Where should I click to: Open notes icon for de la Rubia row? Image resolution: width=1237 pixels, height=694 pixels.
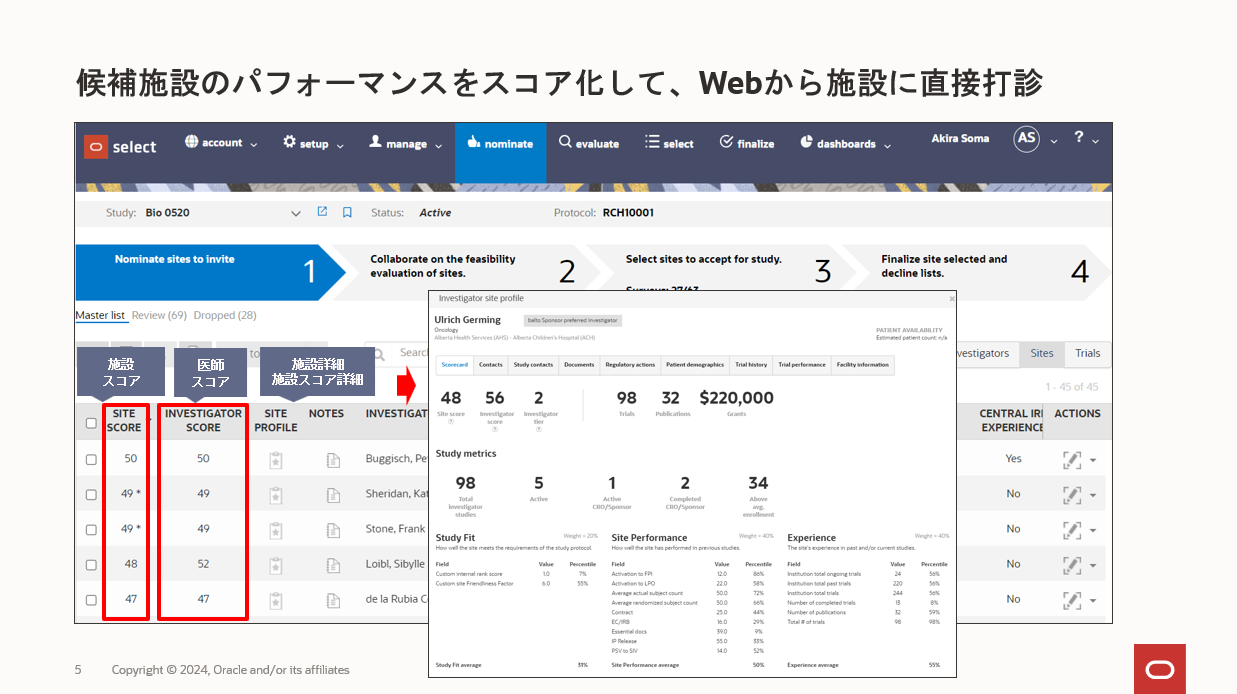click(334, 599)
